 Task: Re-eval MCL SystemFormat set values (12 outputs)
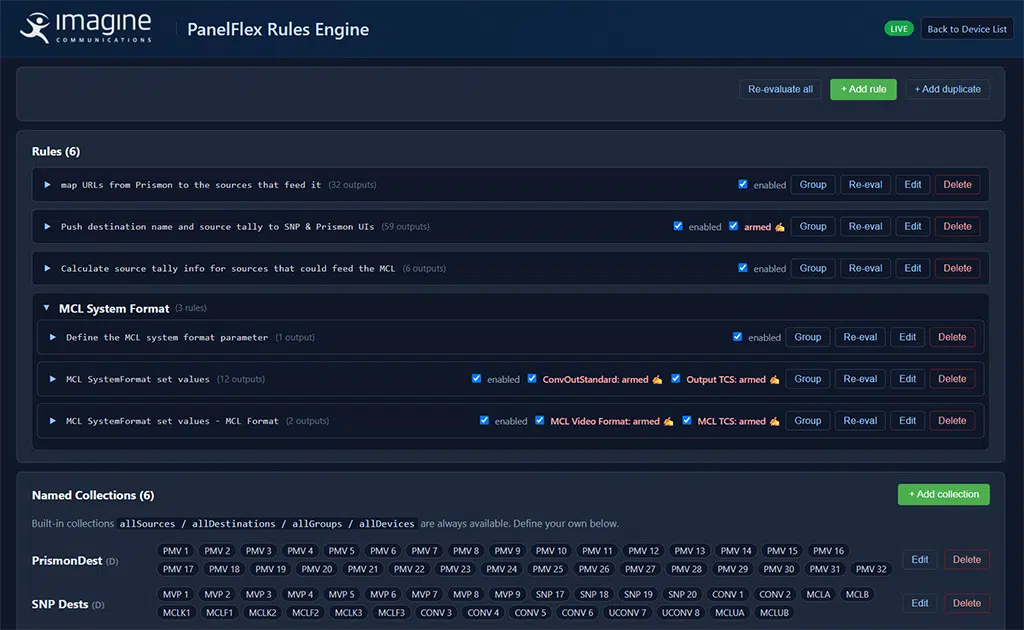click(860, 379)
